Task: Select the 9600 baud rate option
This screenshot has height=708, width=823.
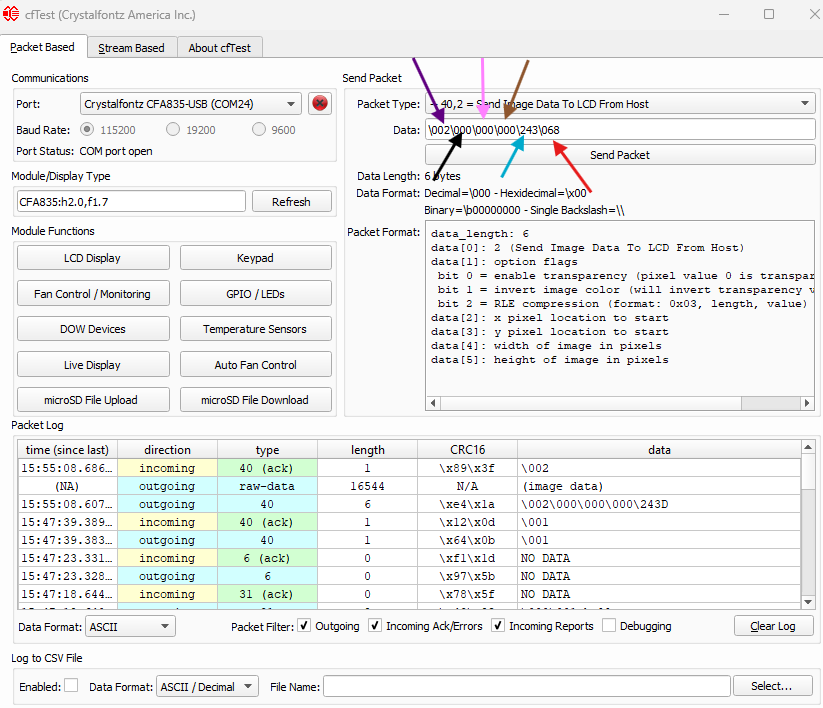Action: point(260,130)
